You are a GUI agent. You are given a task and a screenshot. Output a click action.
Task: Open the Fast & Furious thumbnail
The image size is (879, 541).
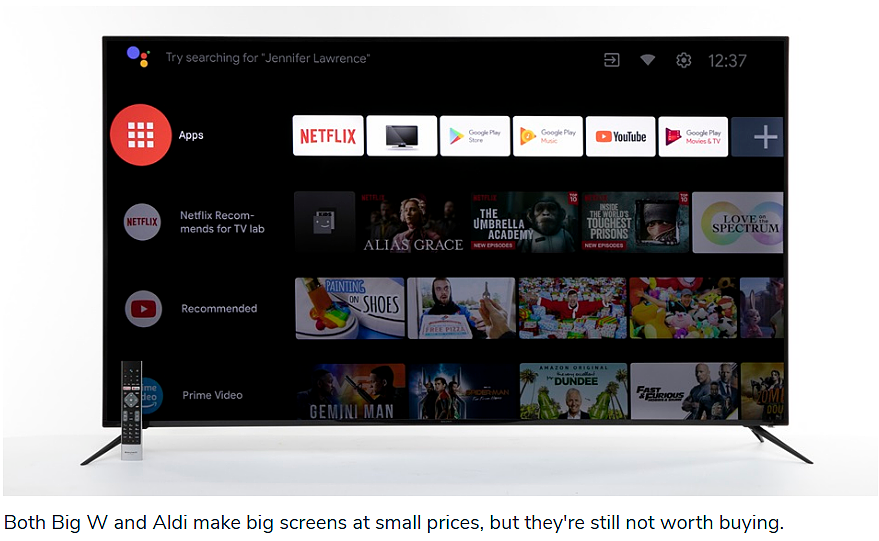click(x=683, y=391)
